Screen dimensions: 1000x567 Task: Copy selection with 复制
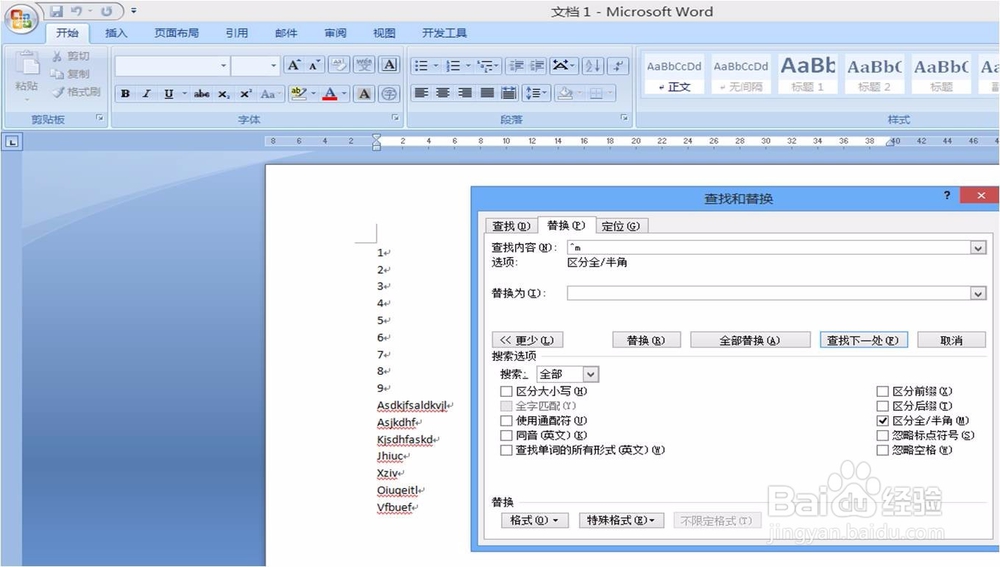71,74
